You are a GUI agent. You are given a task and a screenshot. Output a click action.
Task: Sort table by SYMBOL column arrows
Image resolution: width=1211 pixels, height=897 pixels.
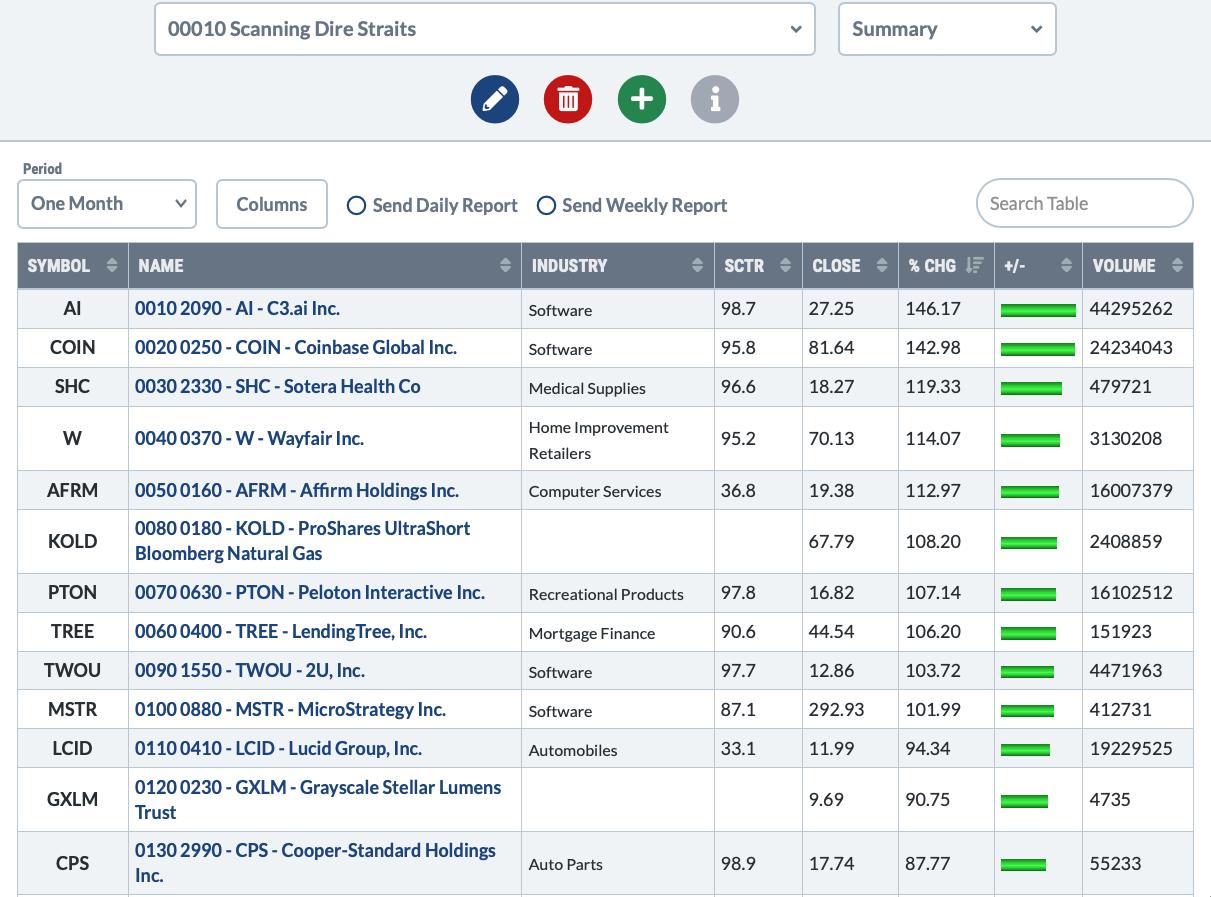111,266
